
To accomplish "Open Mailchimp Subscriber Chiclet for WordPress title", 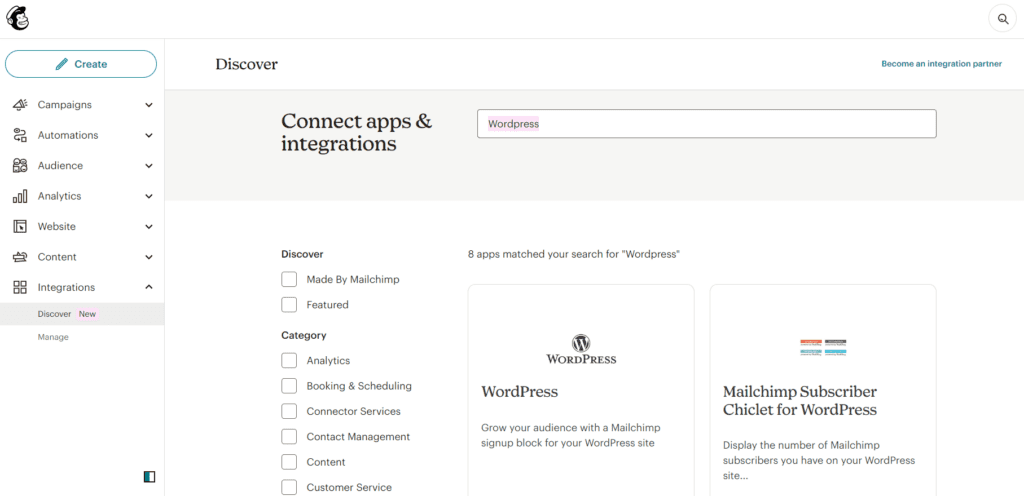I will click(800, 401).
